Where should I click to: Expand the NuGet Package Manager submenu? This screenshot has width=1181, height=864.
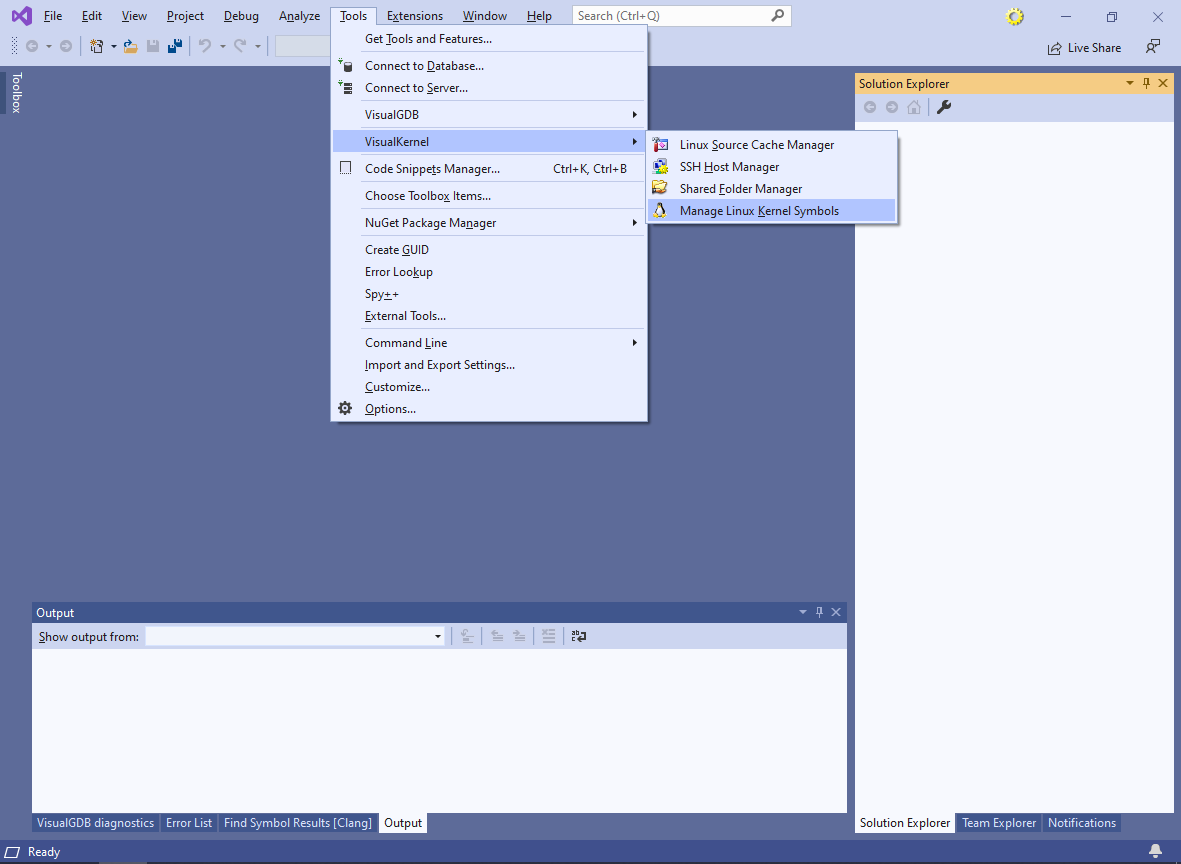pos(489,223)
